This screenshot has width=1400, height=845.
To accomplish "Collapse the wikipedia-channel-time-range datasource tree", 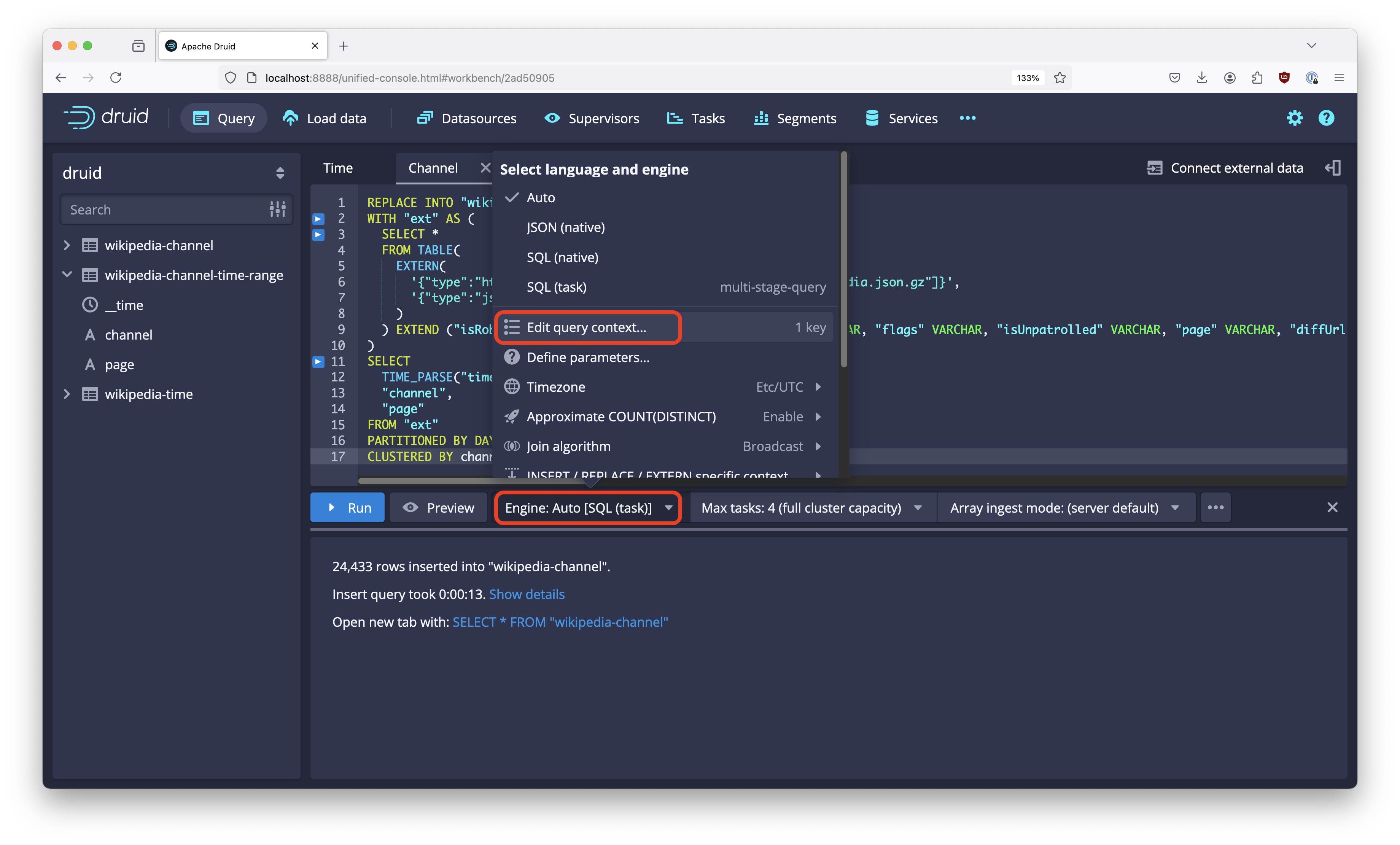I will pyautogui.click(x=67, y=275).
